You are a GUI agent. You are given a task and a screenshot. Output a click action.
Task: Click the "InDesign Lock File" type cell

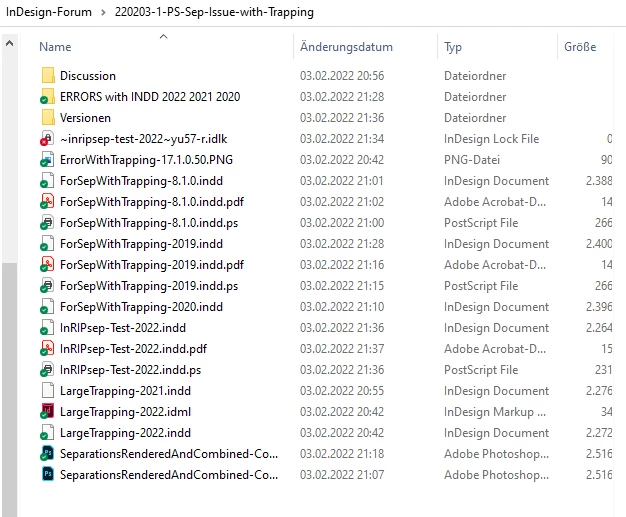click(x=491, y=139)
